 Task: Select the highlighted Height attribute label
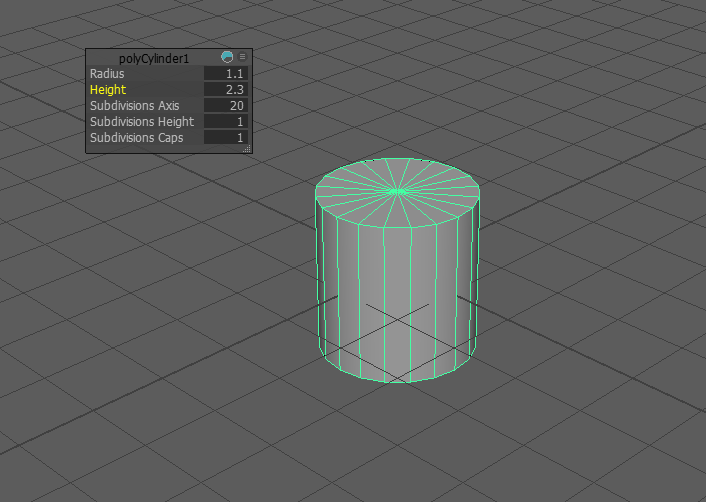108,90
